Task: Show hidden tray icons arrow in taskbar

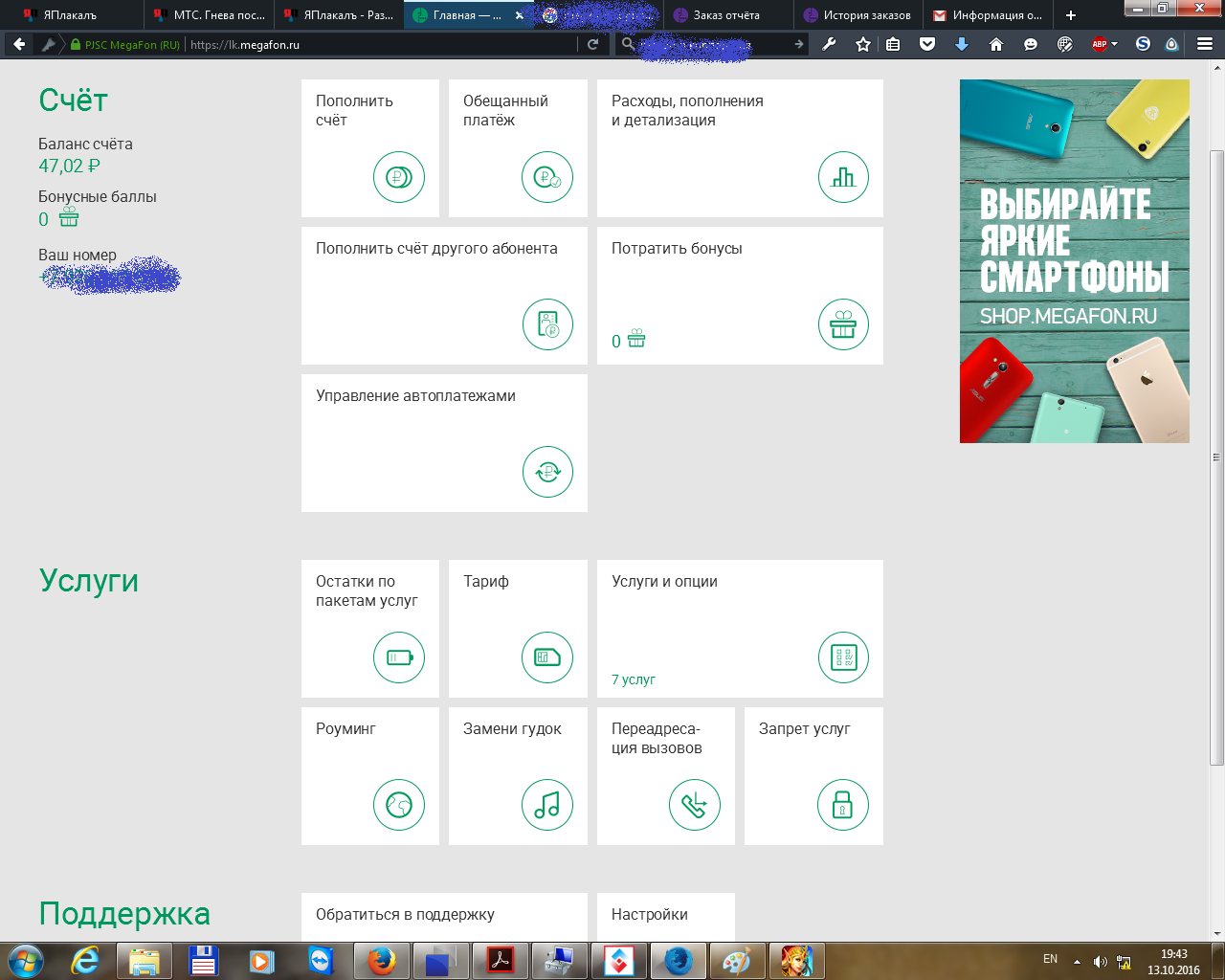Action: 1077,961
